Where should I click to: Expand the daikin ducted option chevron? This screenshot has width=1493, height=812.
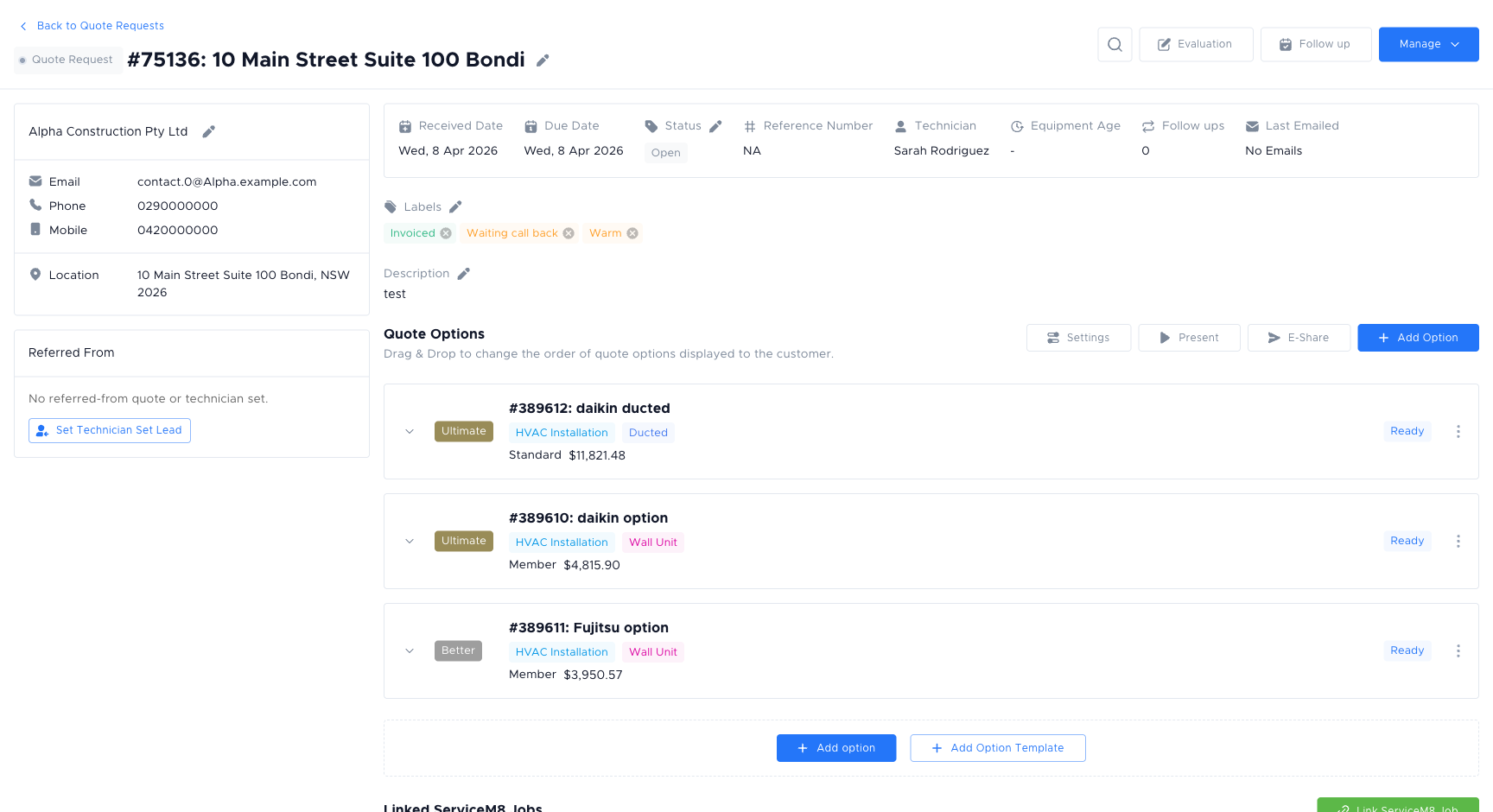[410, 431]
